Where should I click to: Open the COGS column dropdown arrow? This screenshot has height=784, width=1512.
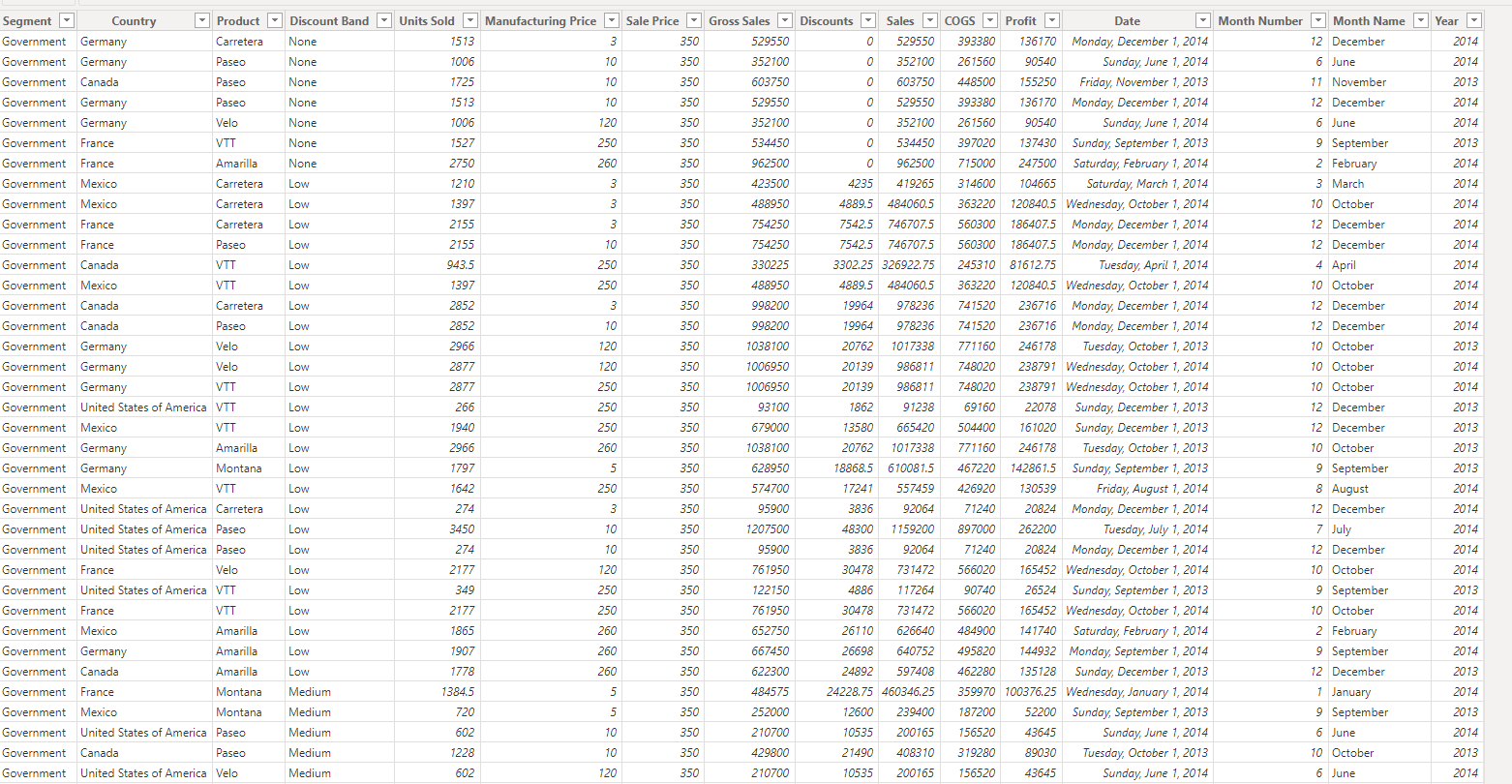click(x=990, y=20)
